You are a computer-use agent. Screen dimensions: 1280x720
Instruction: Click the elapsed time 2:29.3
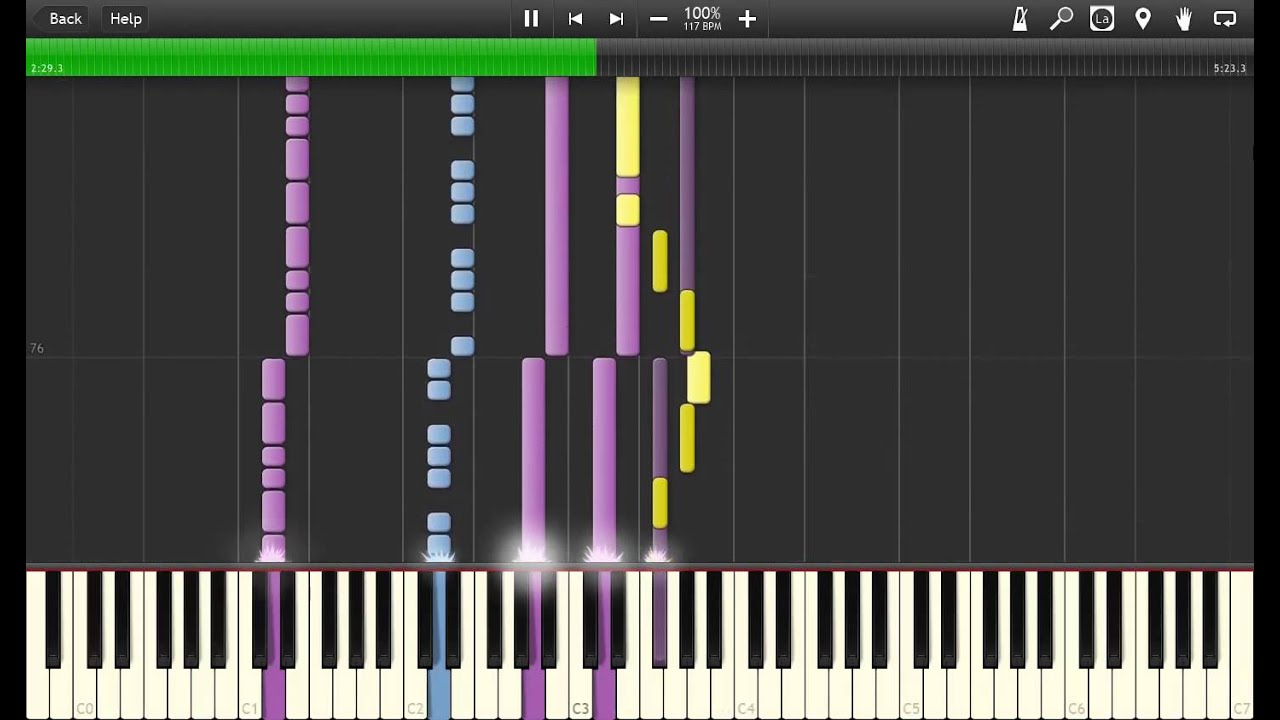47,68
